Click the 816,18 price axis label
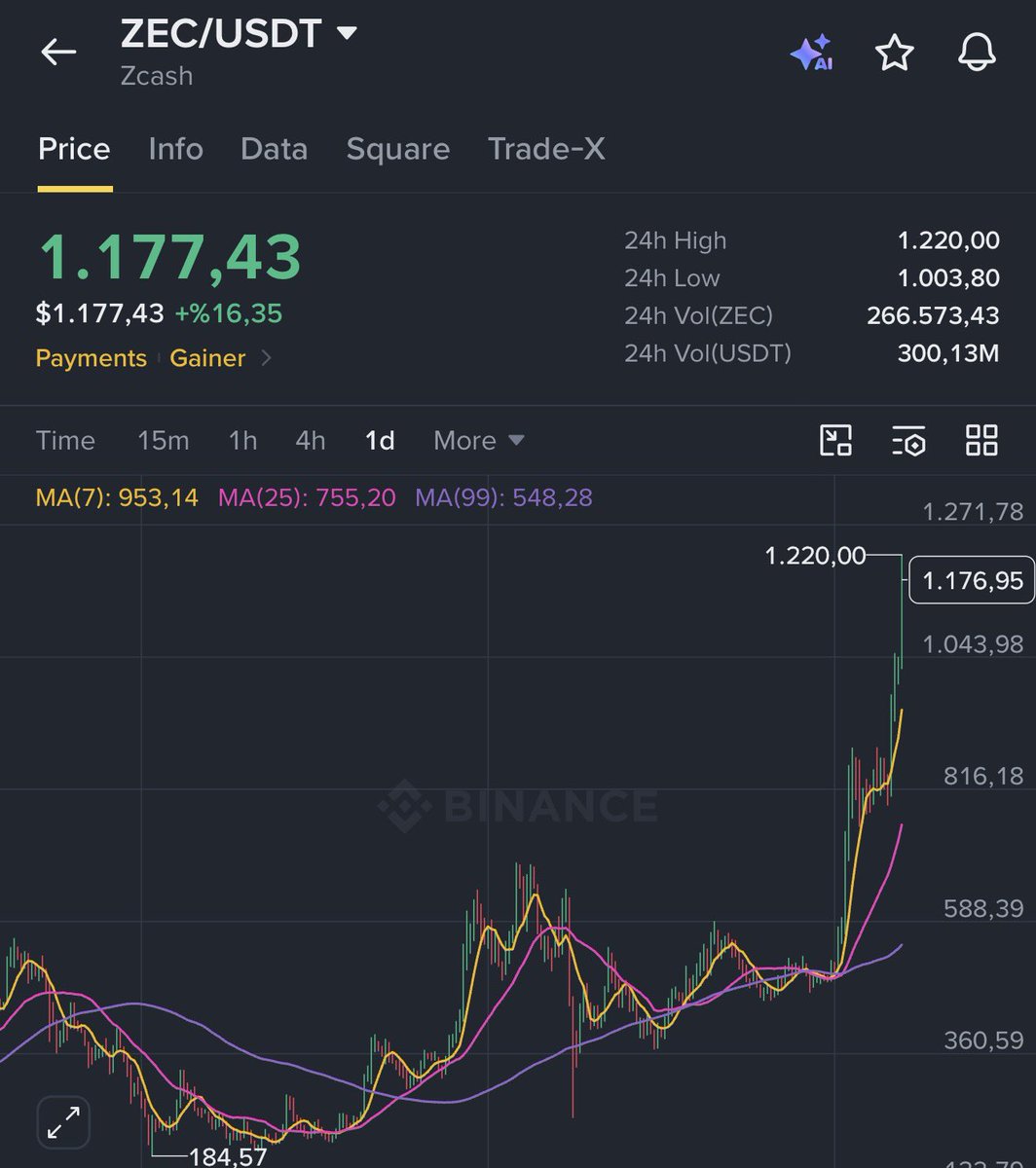 (983, 776)
